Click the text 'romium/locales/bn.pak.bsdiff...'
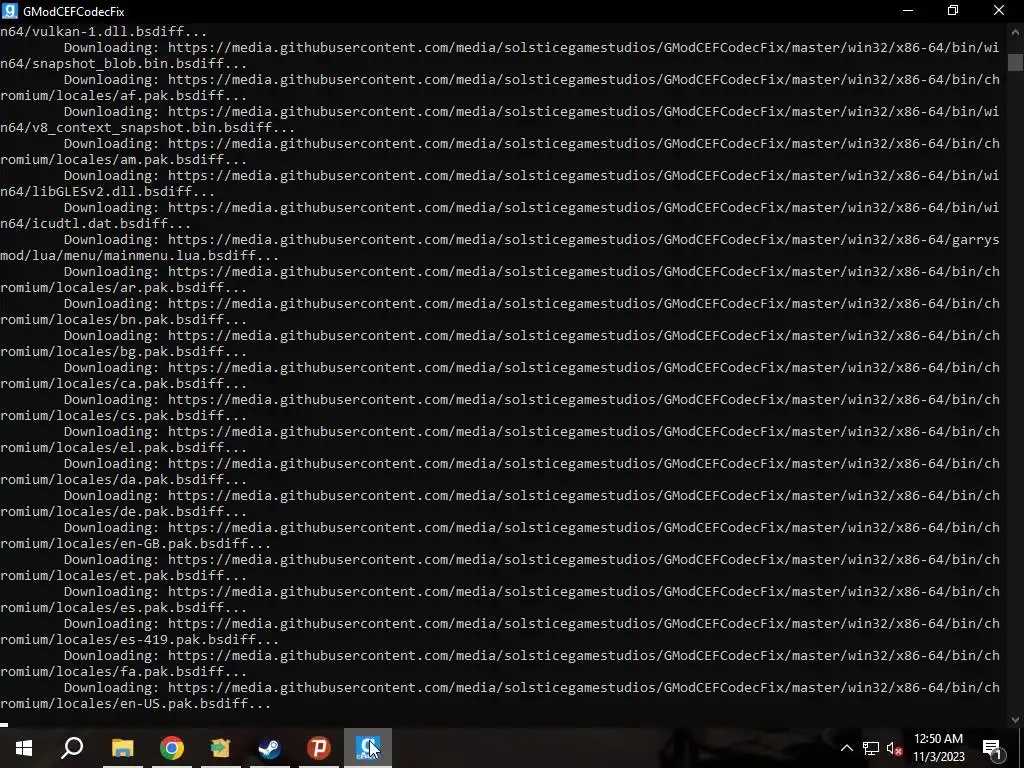The height and width of the screenshot is (768, 1024). (123, 319)
